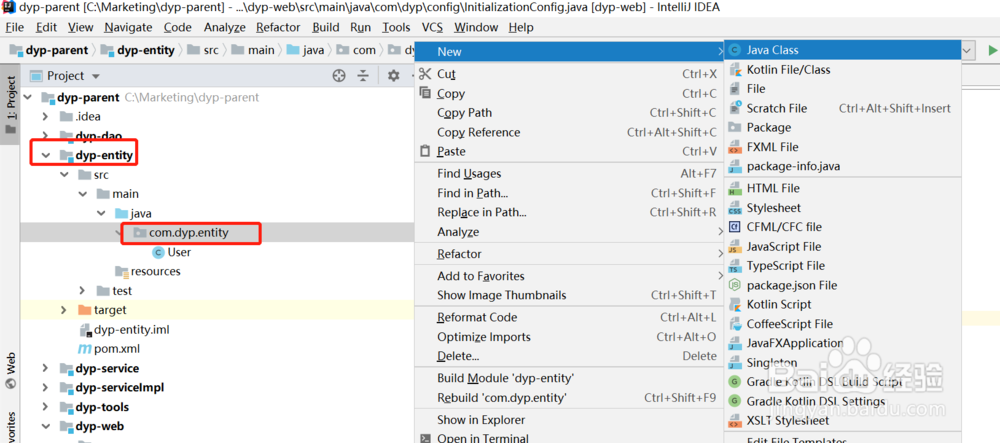1000x443 pixels.
Task: Select Kotlin File/Class entry
Action: pyautogui.click(x=787, y=69)
